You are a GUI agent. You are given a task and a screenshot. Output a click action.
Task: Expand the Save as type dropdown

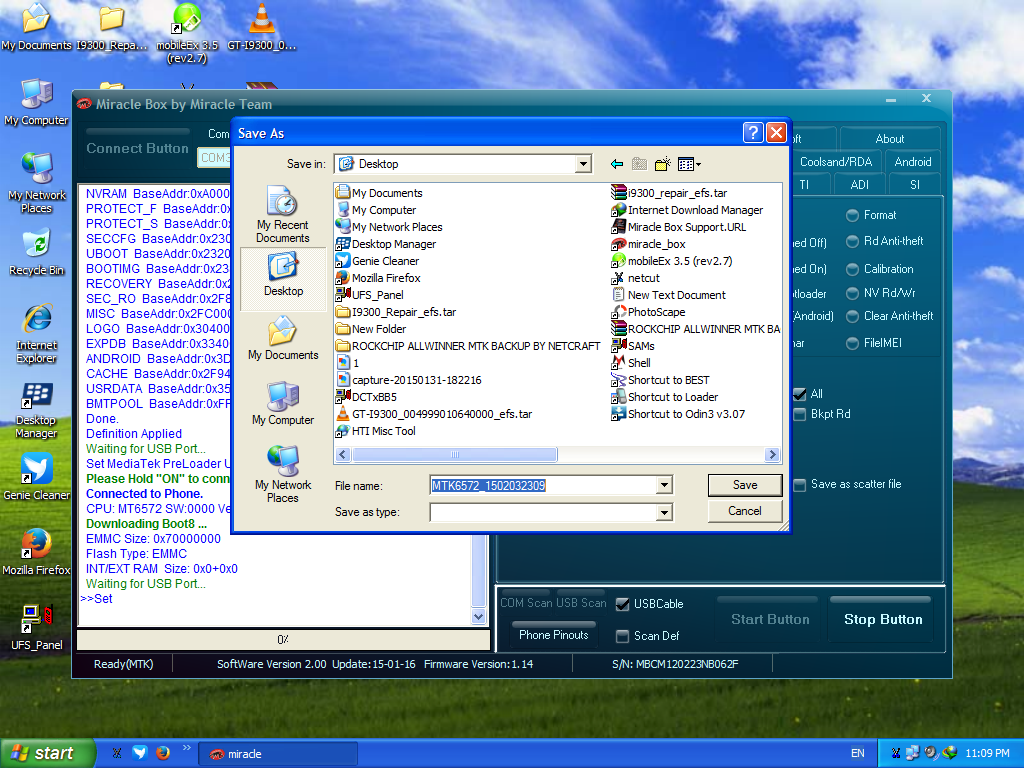click(664, 513)
